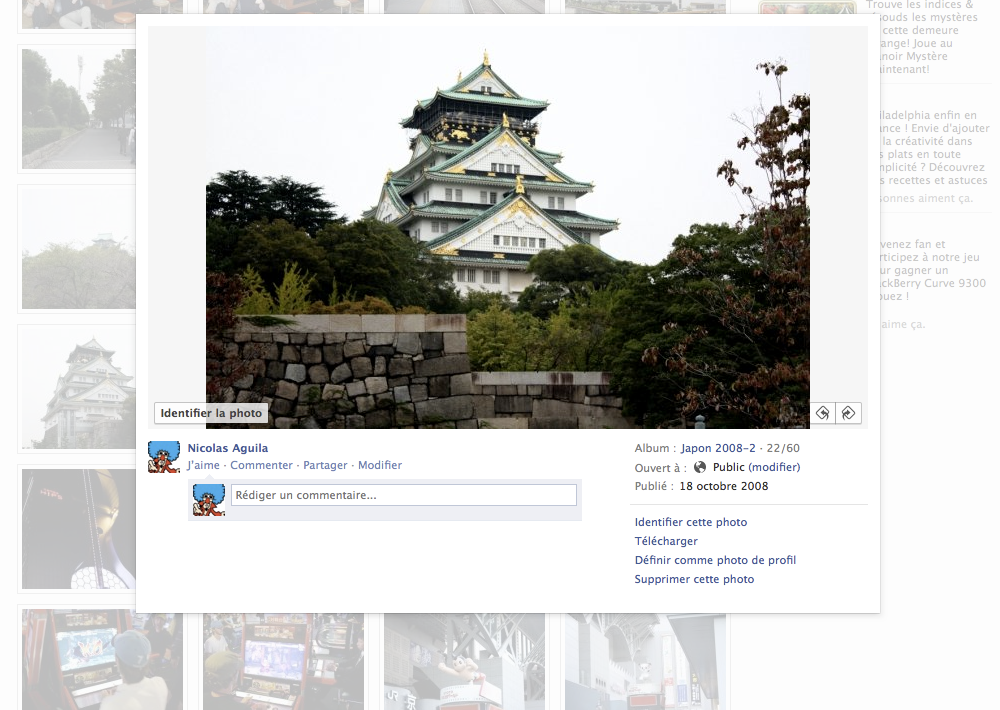This screenshot has height=710, width=1000.
Task: Click Modifier under the author name
Action: (x=380, y=465)
